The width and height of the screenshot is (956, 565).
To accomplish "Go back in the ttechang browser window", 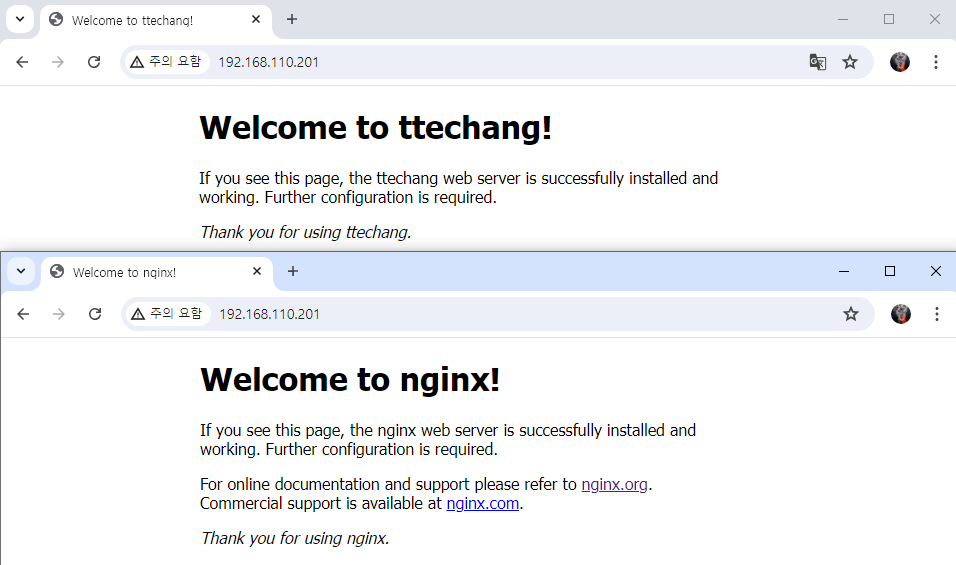I will click(x=22, y=62).
